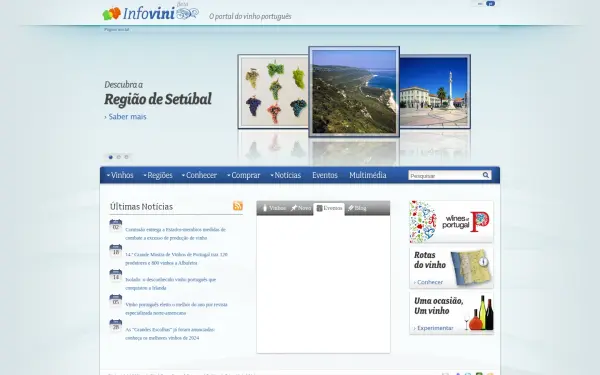Open the Multimédia menu item

click(368, 175)
